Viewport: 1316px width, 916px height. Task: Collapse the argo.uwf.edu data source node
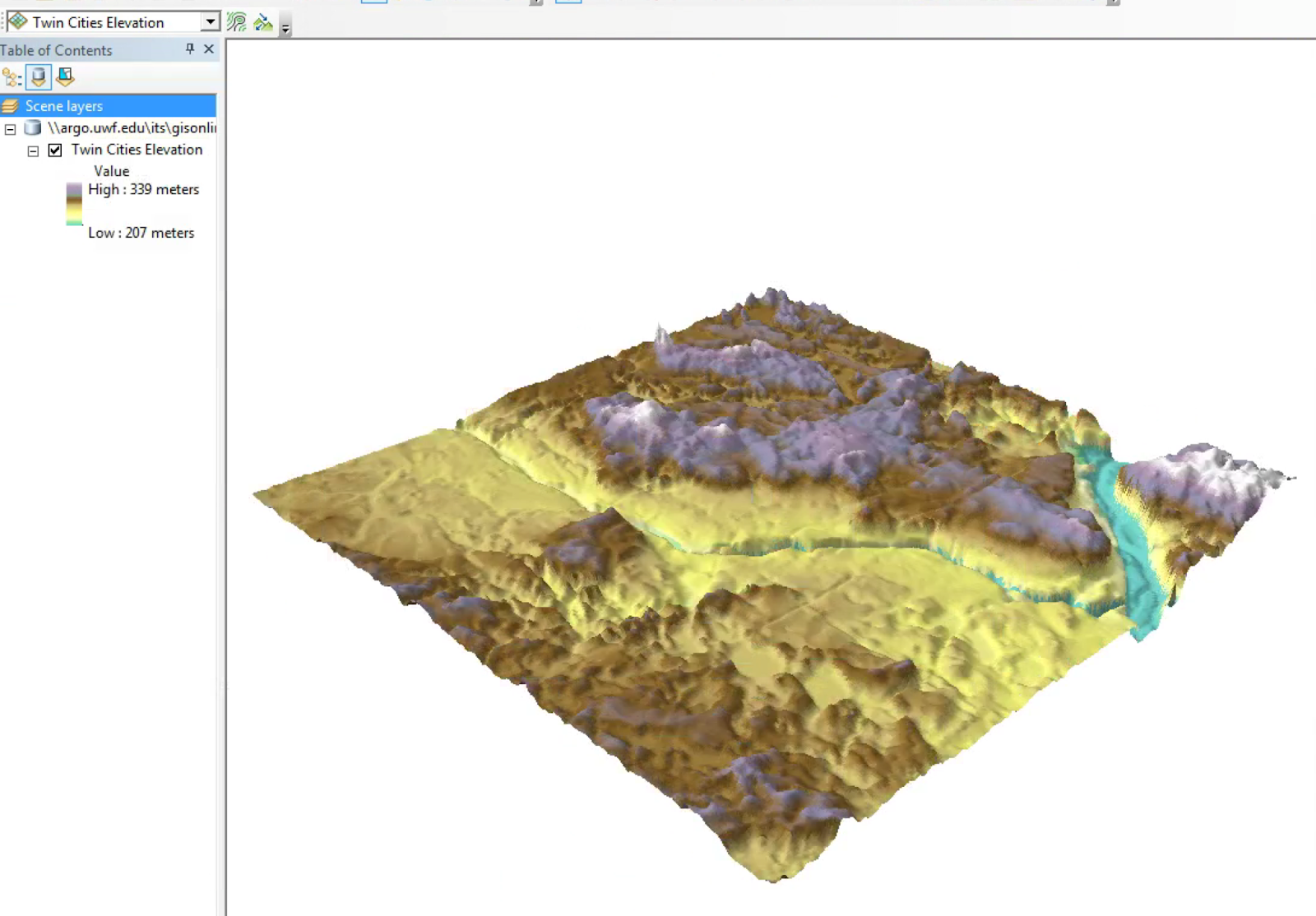9,128
